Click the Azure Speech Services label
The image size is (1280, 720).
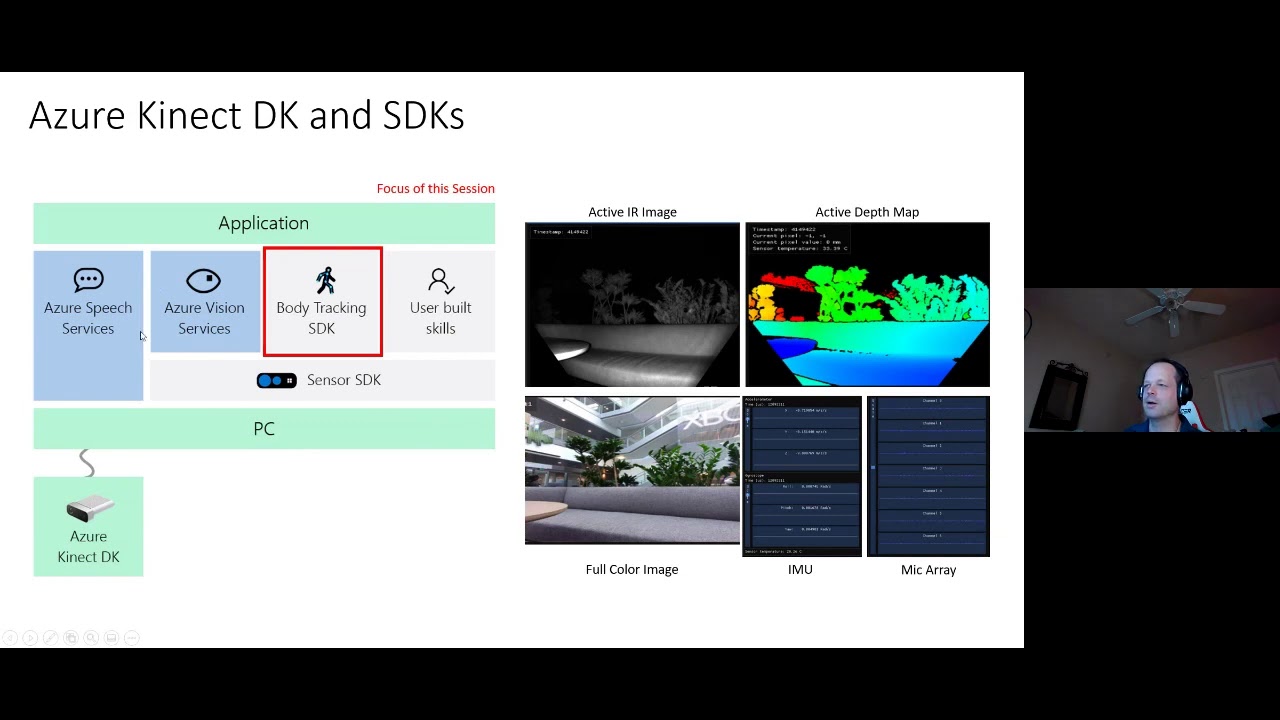click(x=88, y=318)
